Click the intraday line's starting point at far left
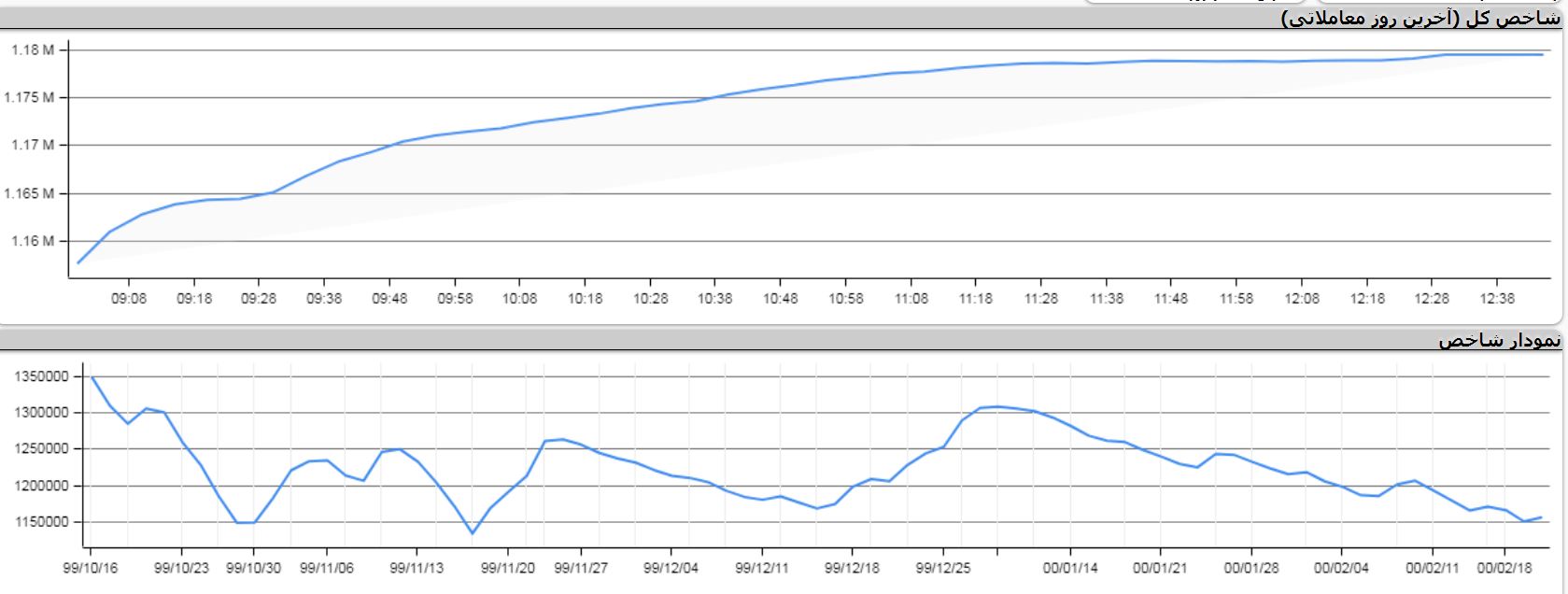Image resolution: width=1568 pixels, height=594 pixels. point(78,262)
